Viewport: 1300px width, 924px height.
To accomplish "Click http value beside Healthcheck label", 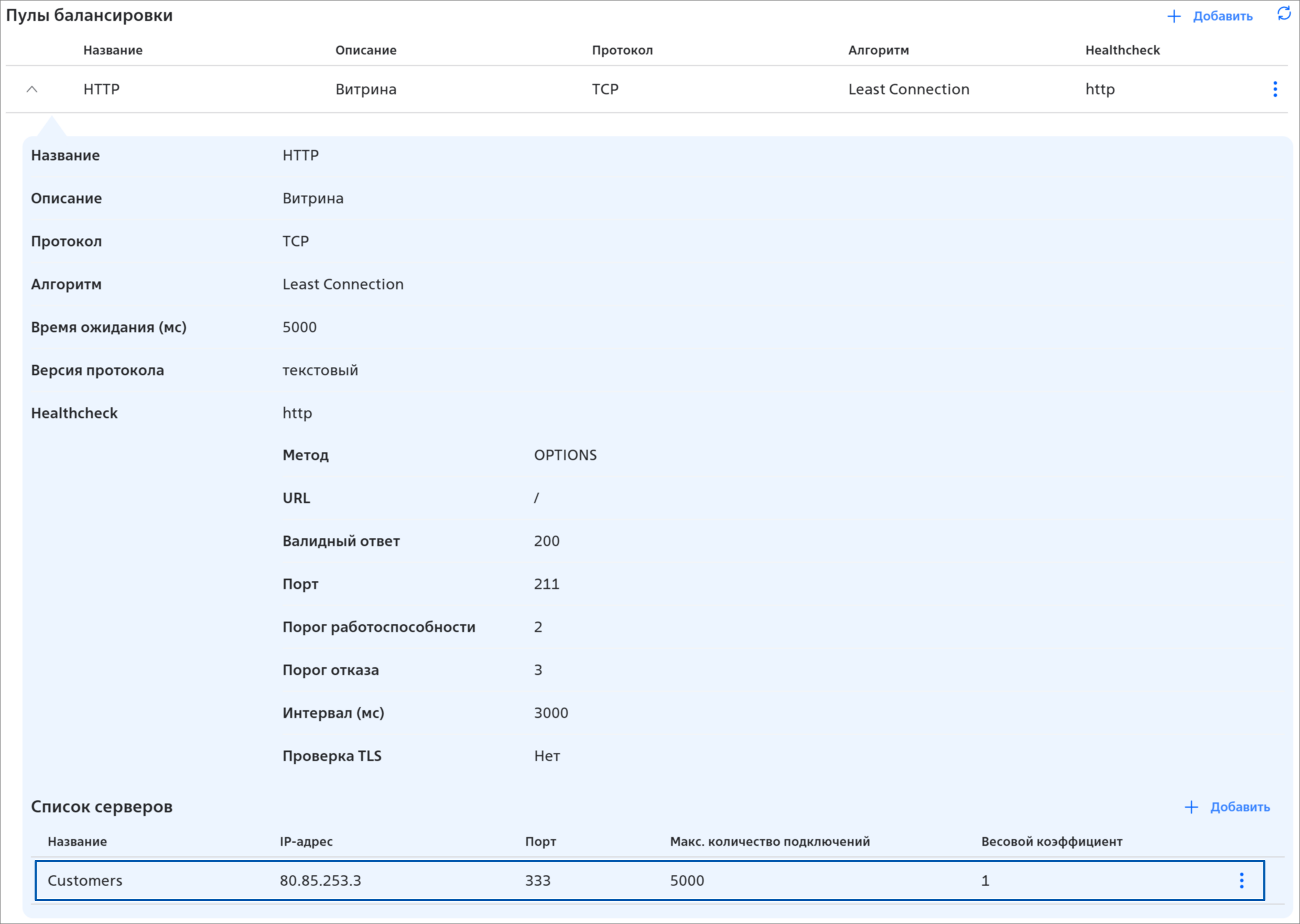I will click(x=298, y=414).
